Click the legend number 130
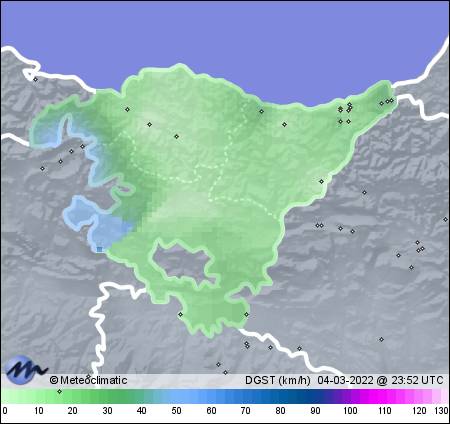The image size is (450, 424). 441,411
